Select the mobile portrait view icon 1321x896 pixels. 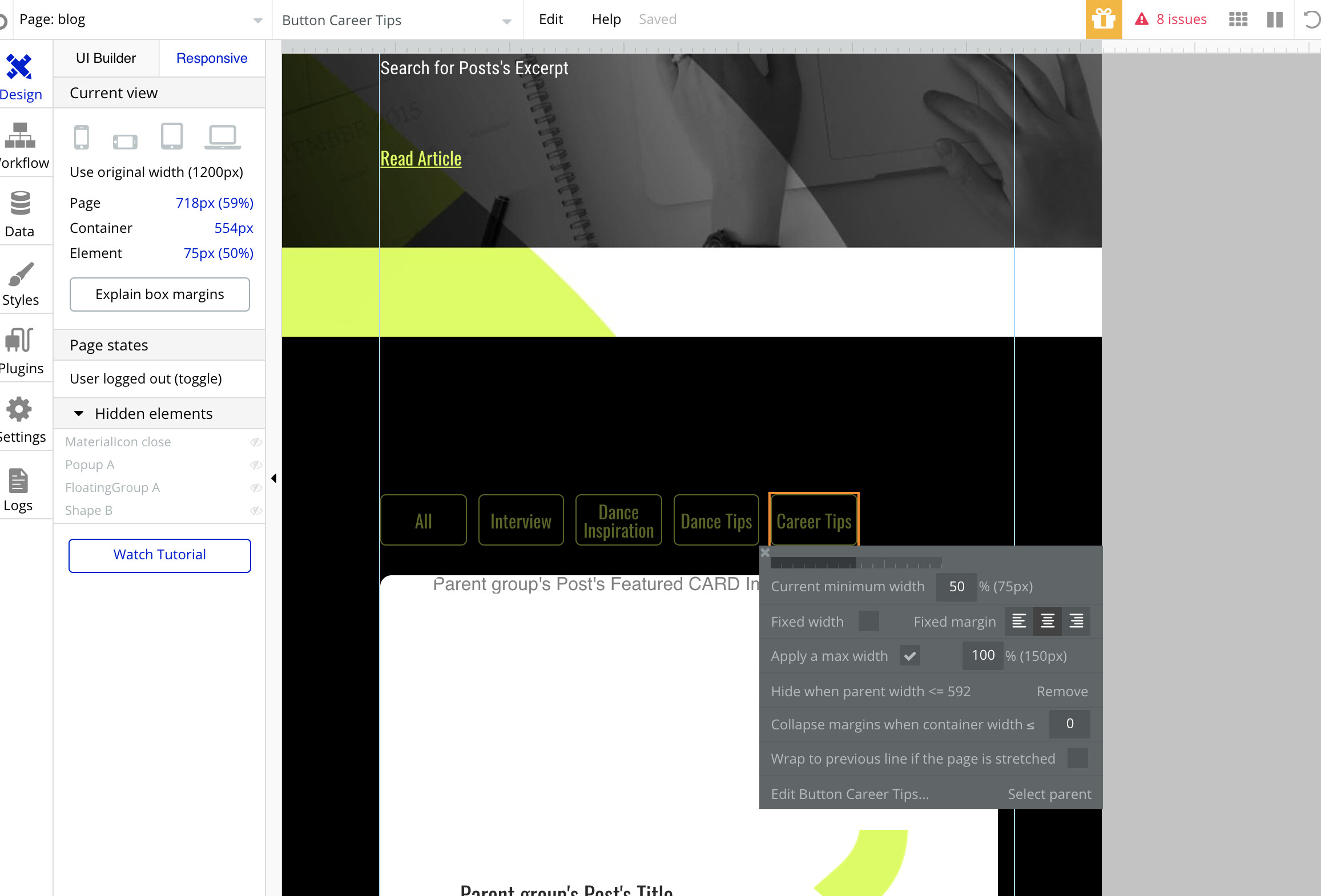click(82, 138)
